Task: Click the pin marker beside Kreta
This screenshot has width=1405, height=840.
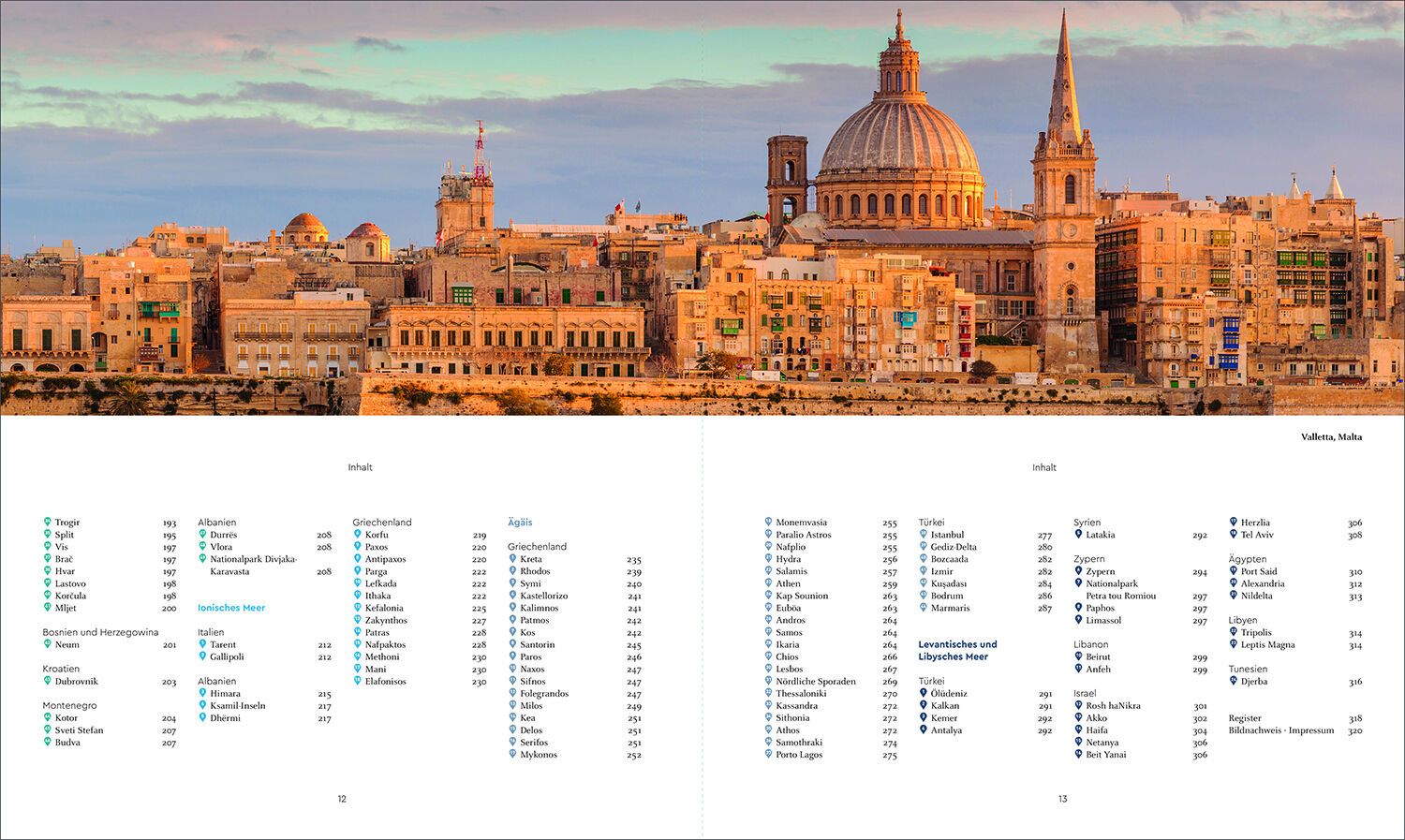Action: [512, 558]
